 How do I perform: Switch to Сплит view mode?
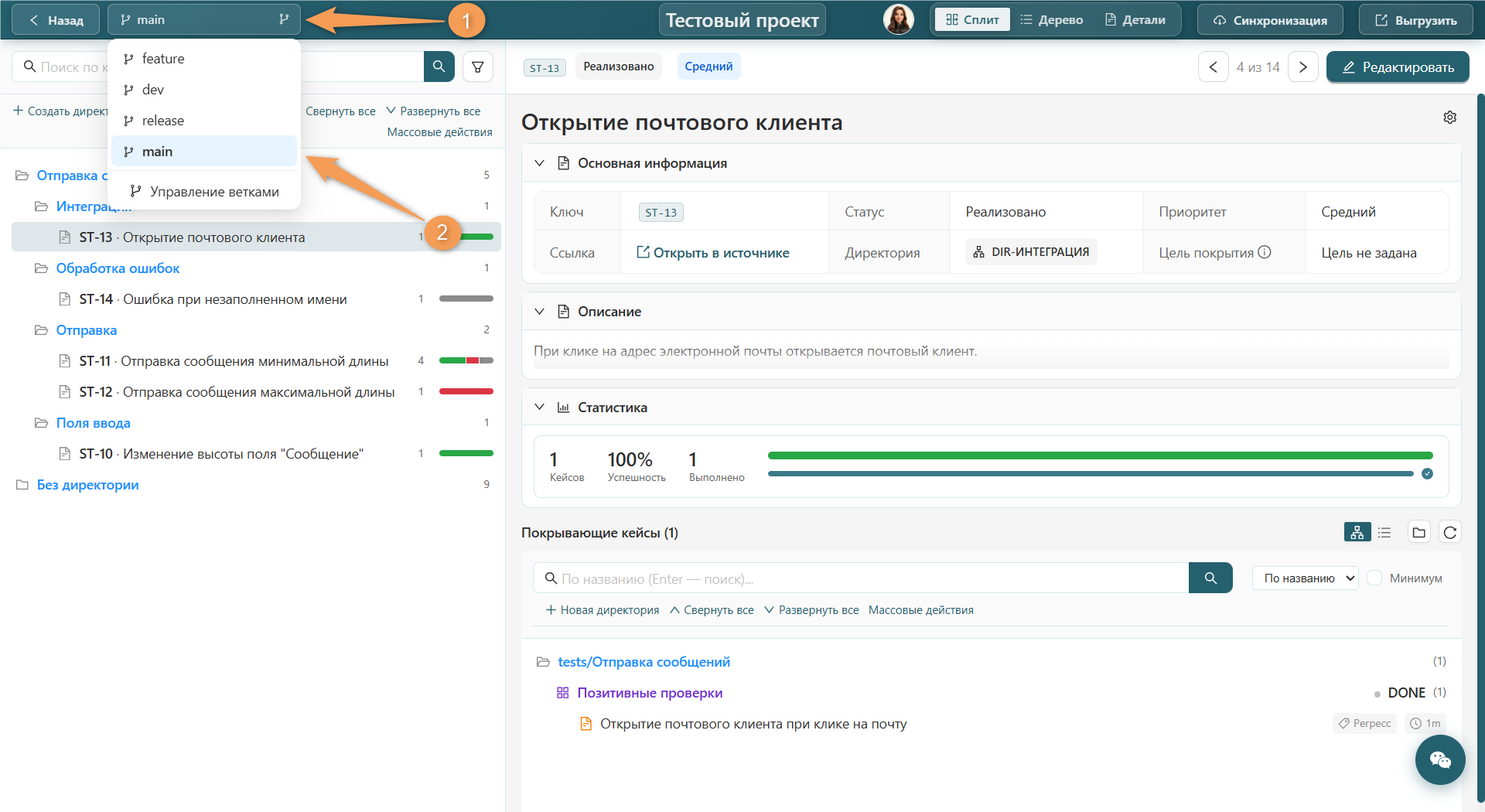pos(972,19)
